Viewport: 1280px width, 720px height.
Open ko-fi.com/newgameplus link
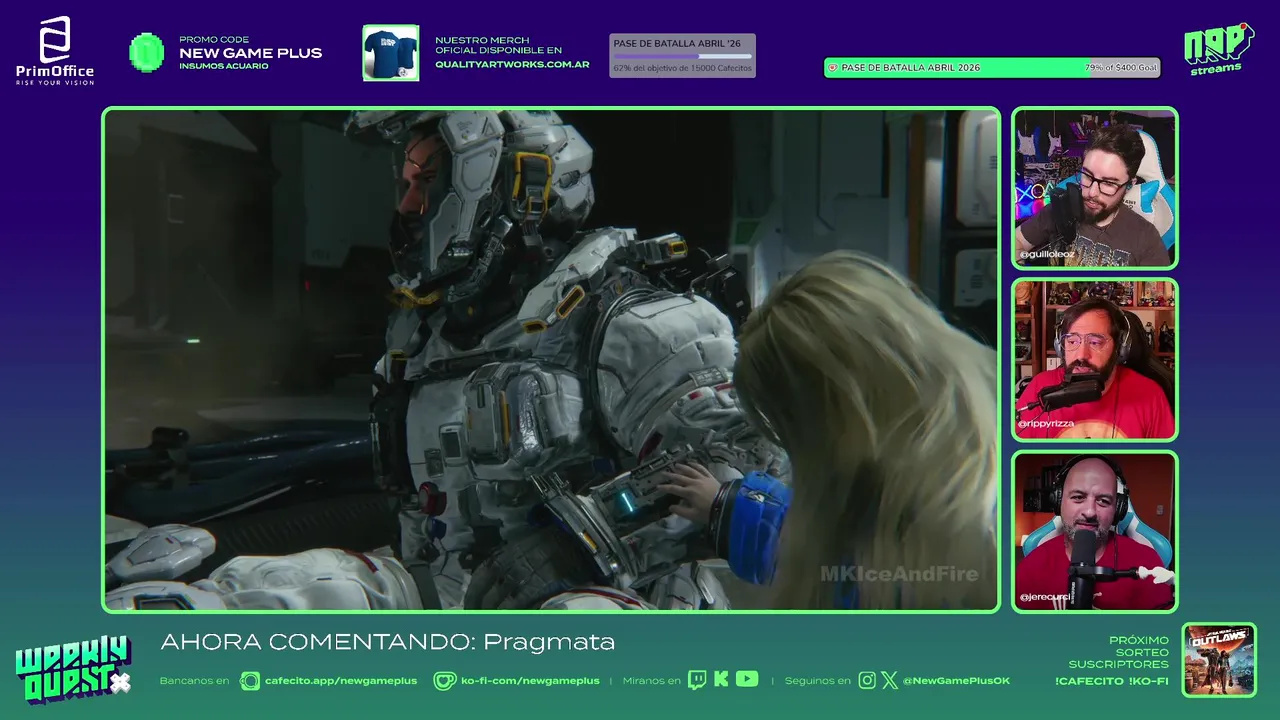[530, 681]
